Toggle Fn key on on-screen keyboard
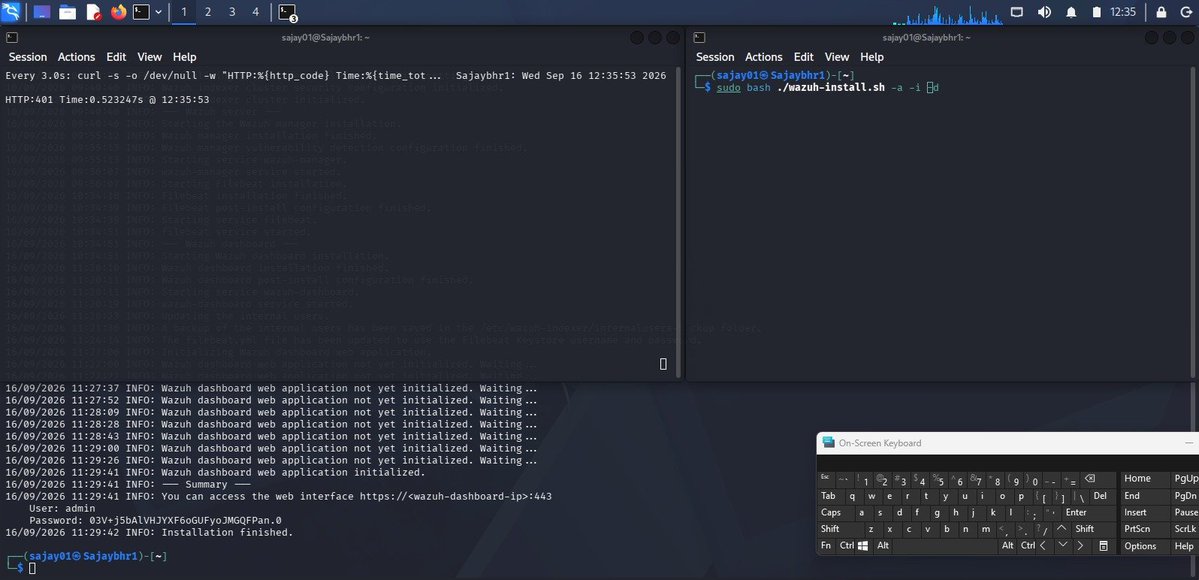Viewport: 1199px width, 580px height. click(x=826, y=546)
